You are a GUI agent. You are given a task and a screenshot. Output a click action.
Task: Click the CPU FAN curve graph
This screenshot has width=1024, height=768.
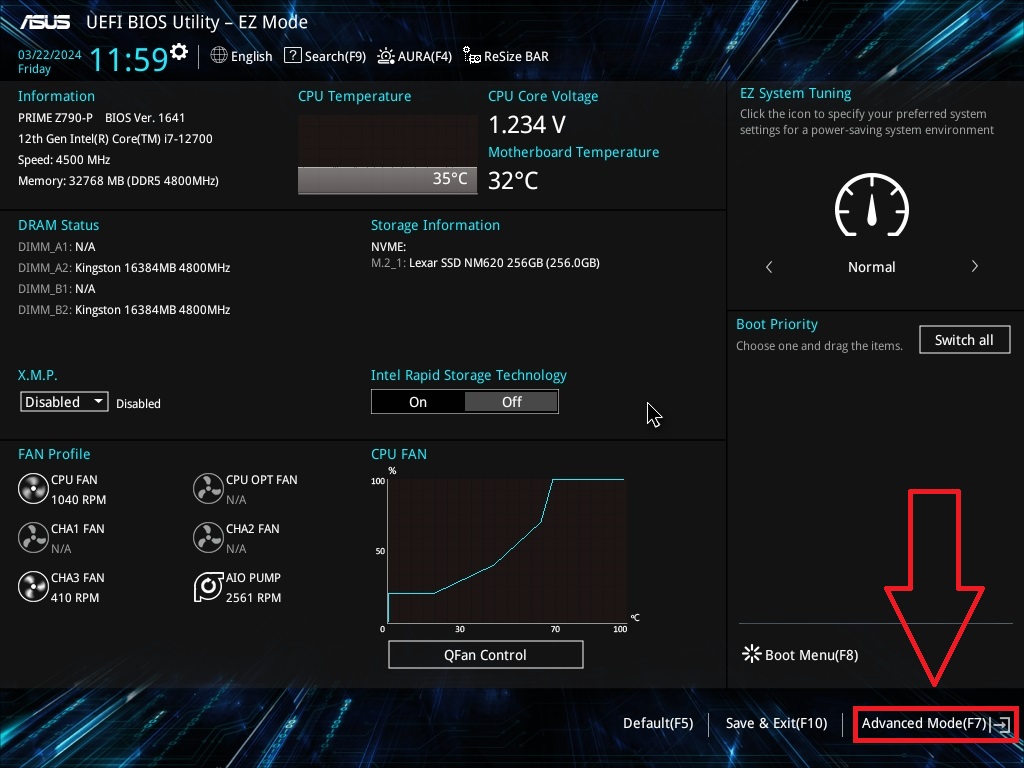[505, 550]
